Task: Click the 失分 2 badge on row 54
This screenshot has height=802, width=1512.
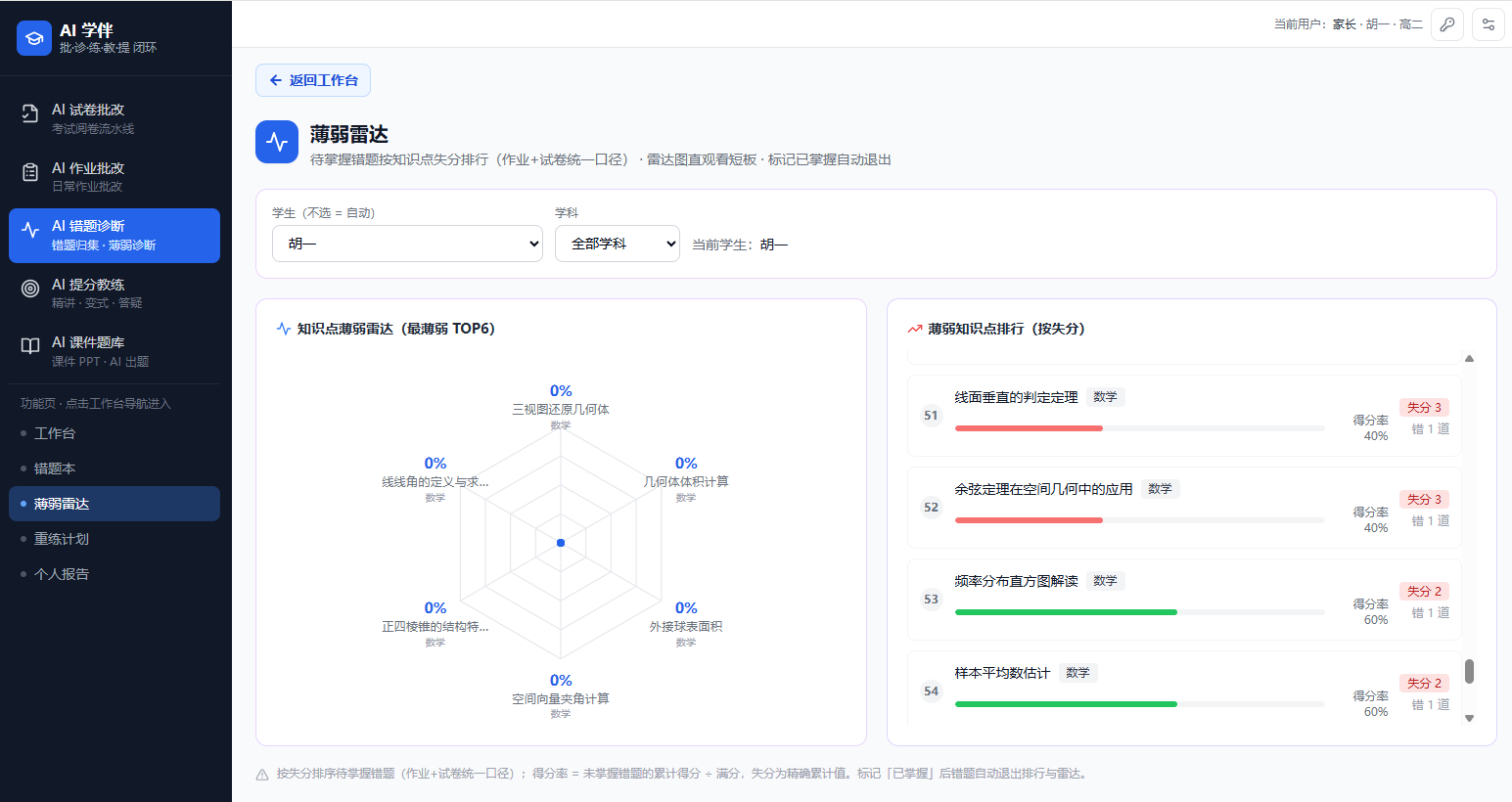Action: coord(1424,684)
